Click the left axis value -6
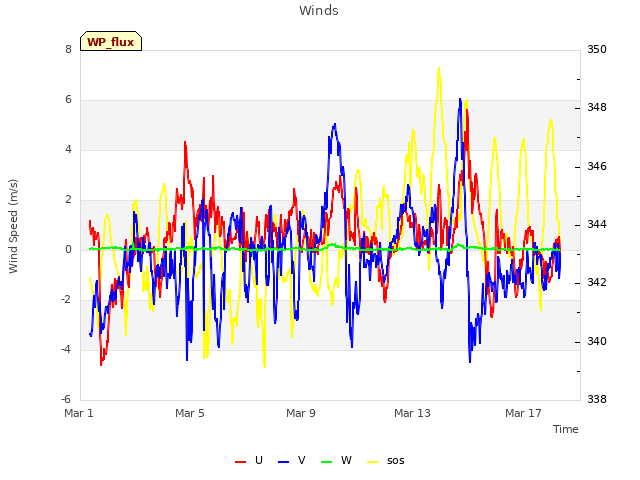This screenshot has width=640, height=480. point(66,399)
